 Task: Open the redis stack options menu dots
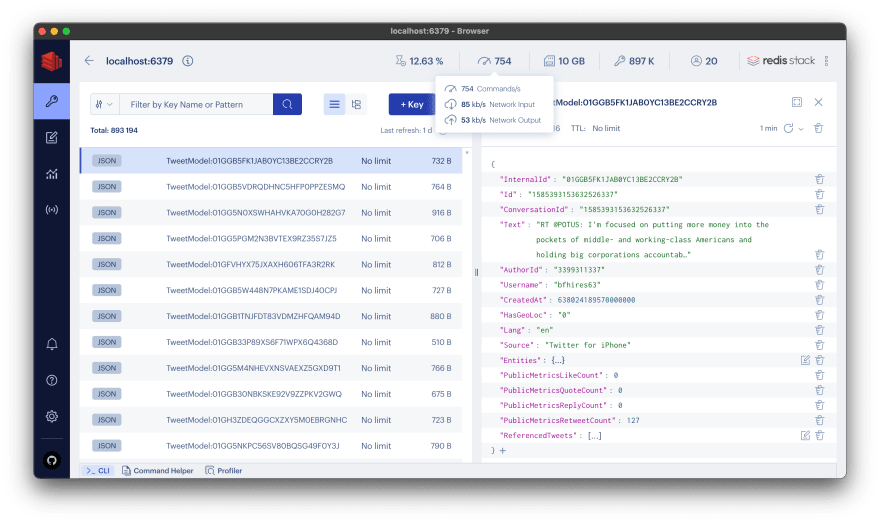pyautogui.click(x=826, y=61)
